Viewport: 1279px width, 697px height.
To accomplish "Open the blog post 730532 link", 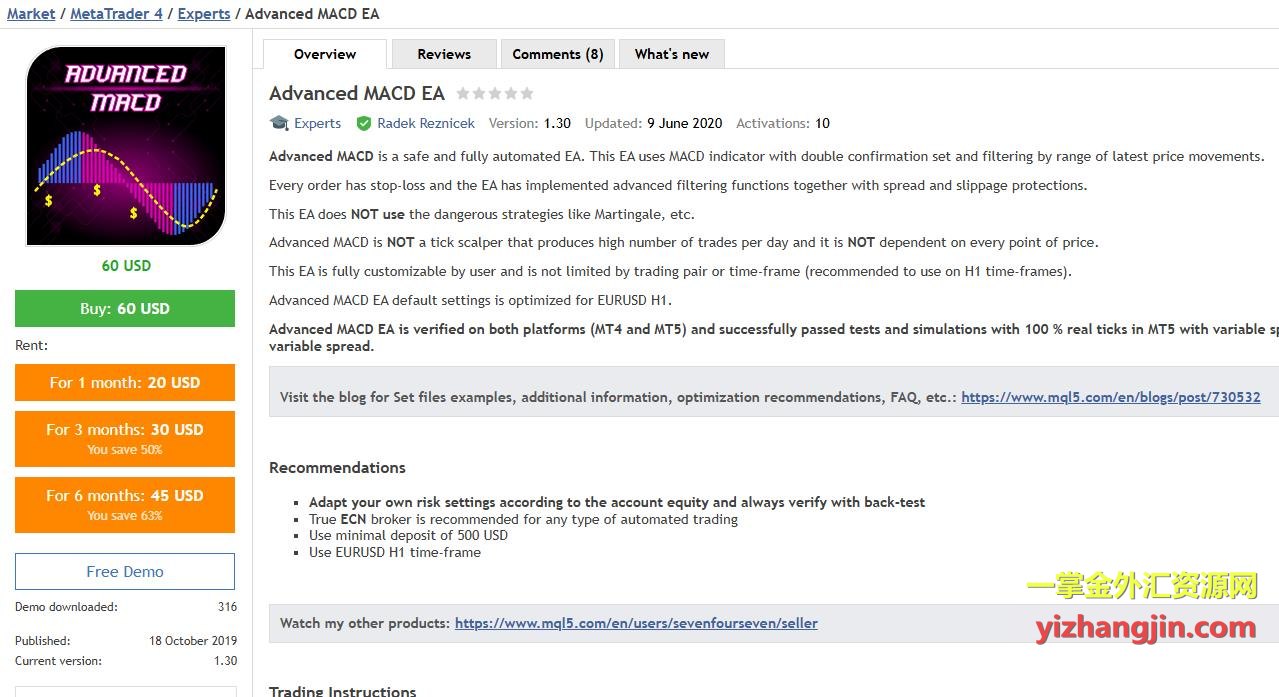I will [1110, 397].
